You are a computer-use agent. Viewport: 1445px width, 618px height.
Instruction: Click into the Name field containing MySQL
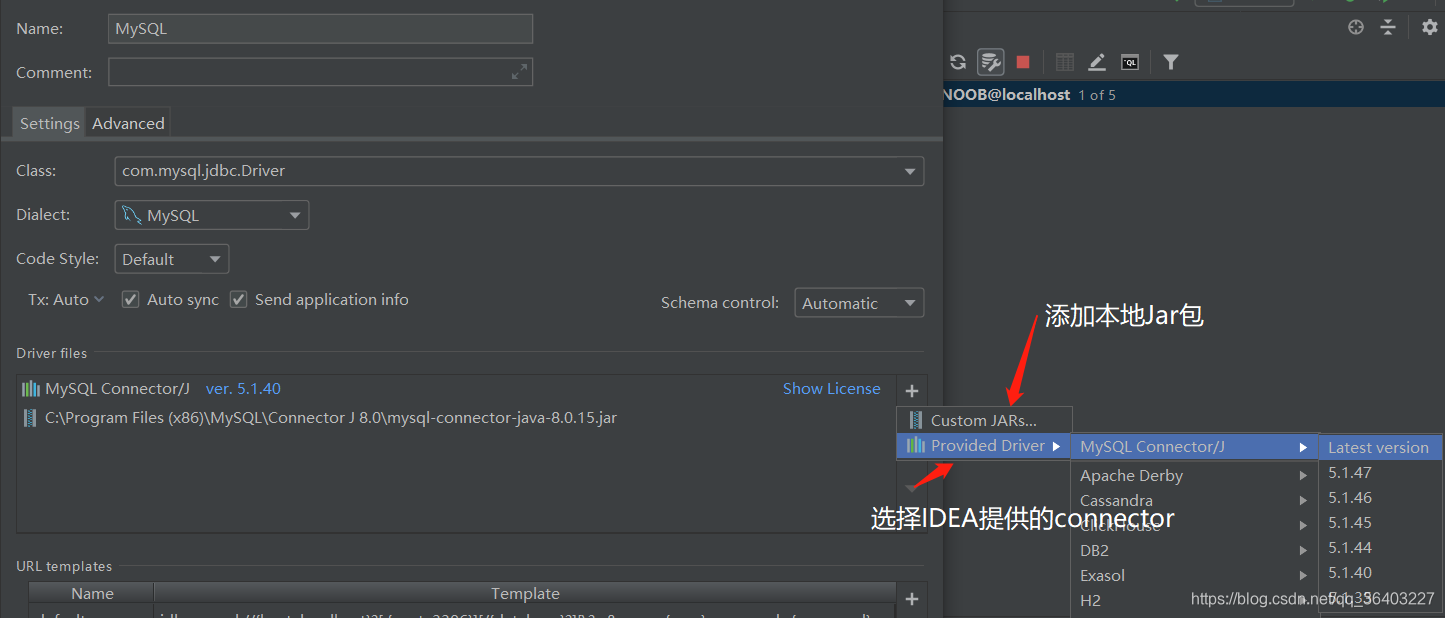pos(320,29)
